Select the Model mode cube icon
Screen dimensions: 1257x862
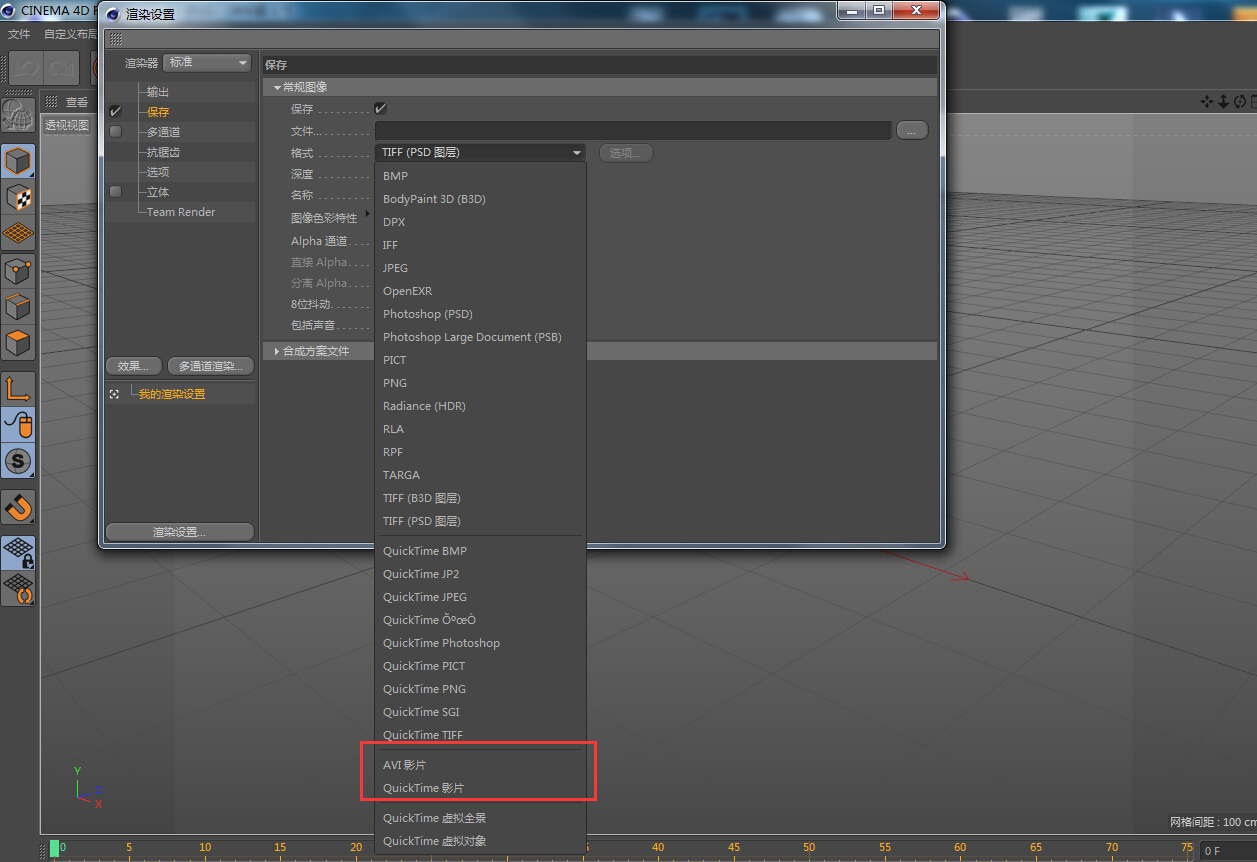(x=18, y=161)
